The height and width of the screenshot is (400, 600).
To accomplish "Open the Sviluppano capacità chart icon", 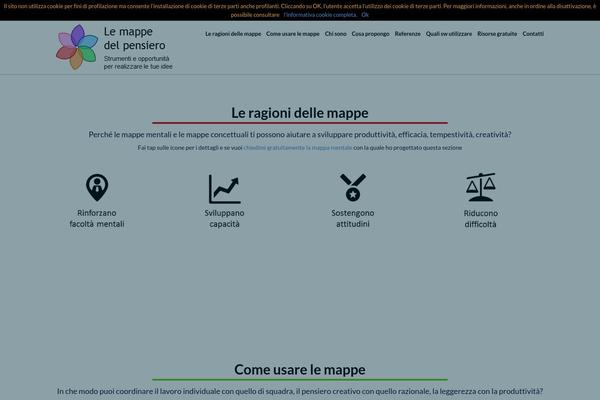I will (x=225, y=189).
